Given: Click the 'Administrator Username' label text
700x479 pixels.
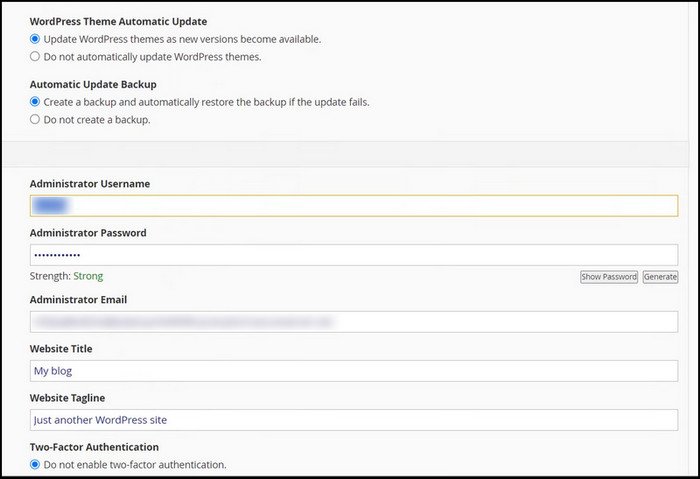Looking at the screenshot, I should [x=88, y=184].
